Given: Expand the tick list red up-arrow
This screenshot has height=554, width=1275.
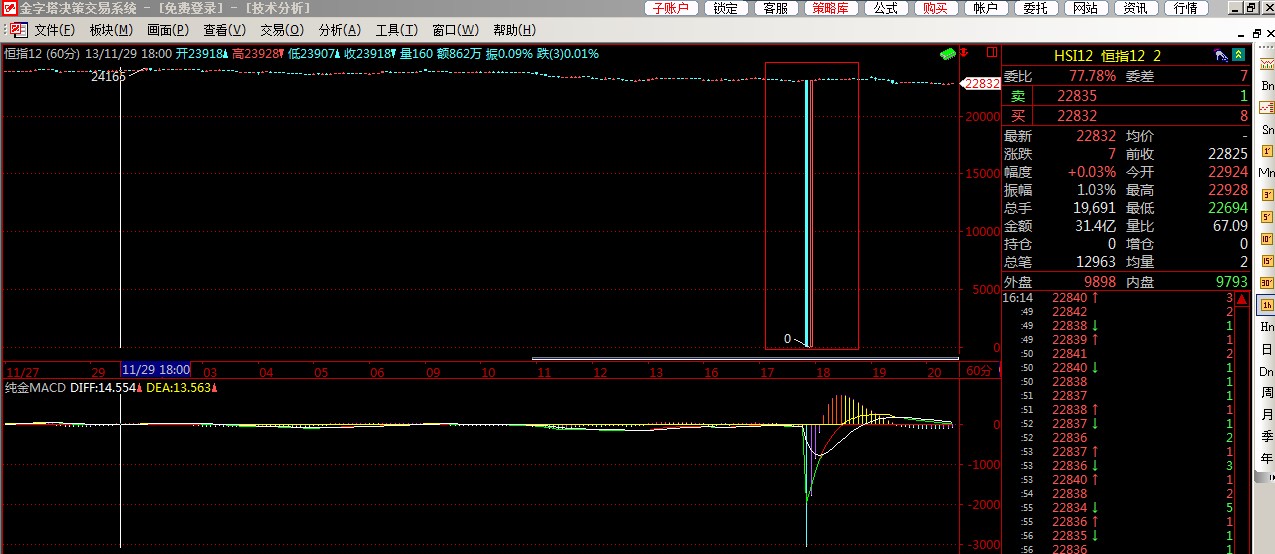Looking at the screenshot, I should coord(1241,299).
